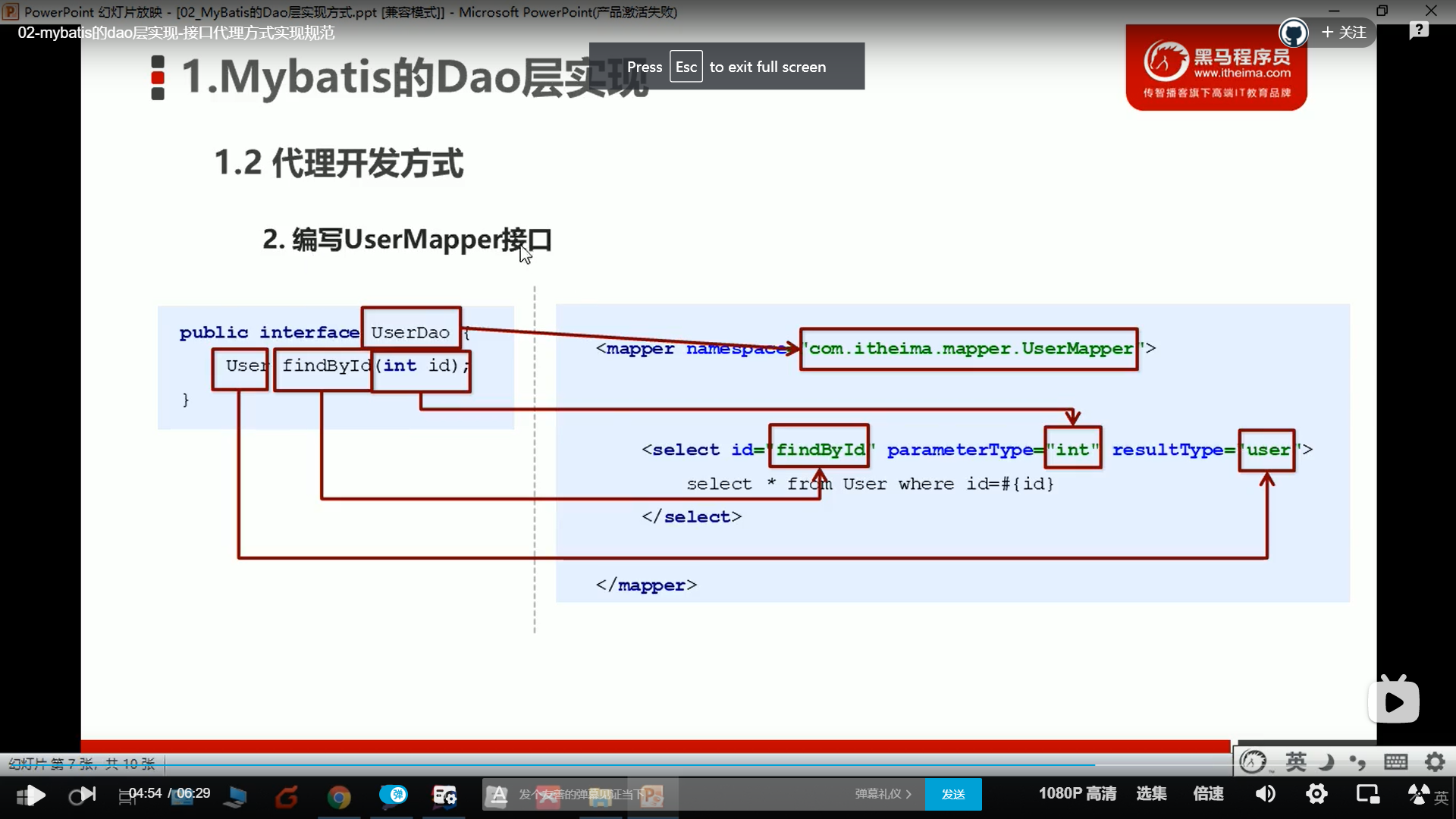Viewport: 1456px width, 819px height.
Task: Open uploader avatar profile
Action: pyautogui.click(x=1293, y=33)
